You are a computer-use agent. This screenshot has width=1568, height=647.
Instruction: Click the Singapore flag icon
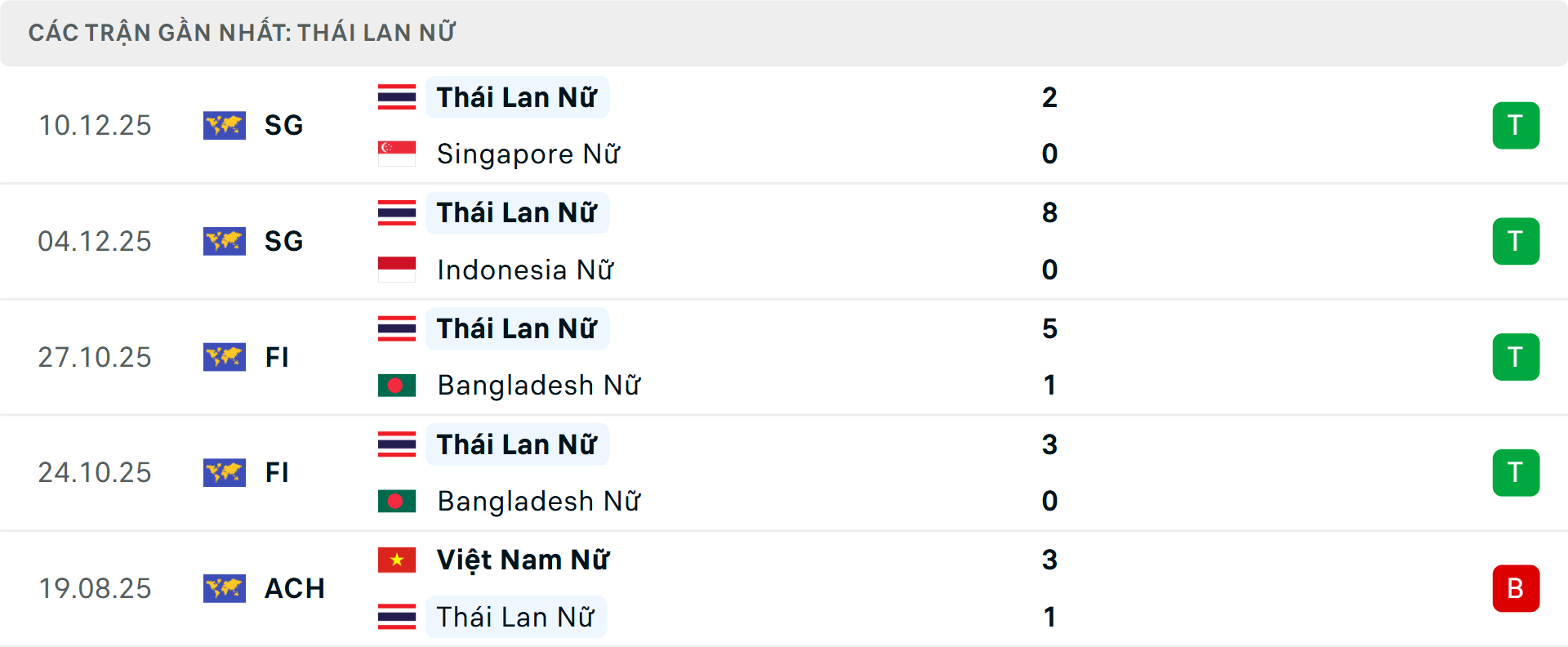pos(398,154)
